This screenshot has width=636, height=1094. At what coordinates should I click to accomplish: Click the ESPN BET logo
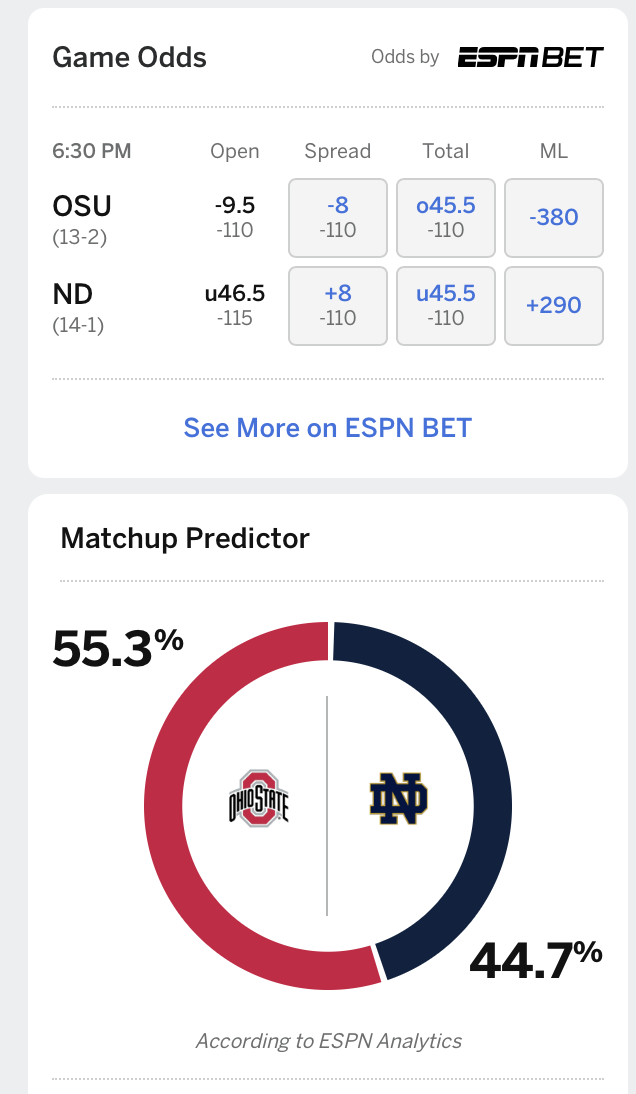coord(530,57)
